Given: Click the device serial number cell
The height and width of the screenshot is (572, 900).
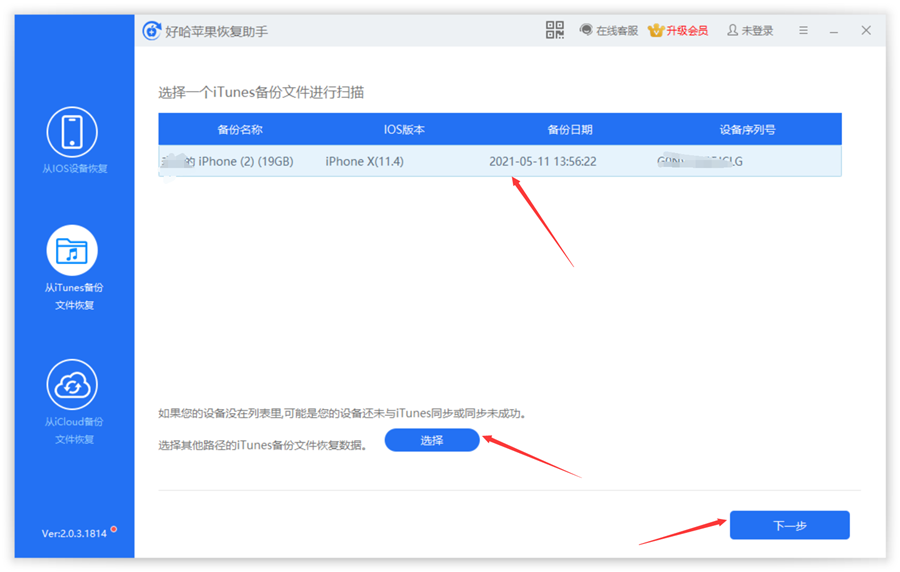Looking at the screenshot, I should 700,162.
